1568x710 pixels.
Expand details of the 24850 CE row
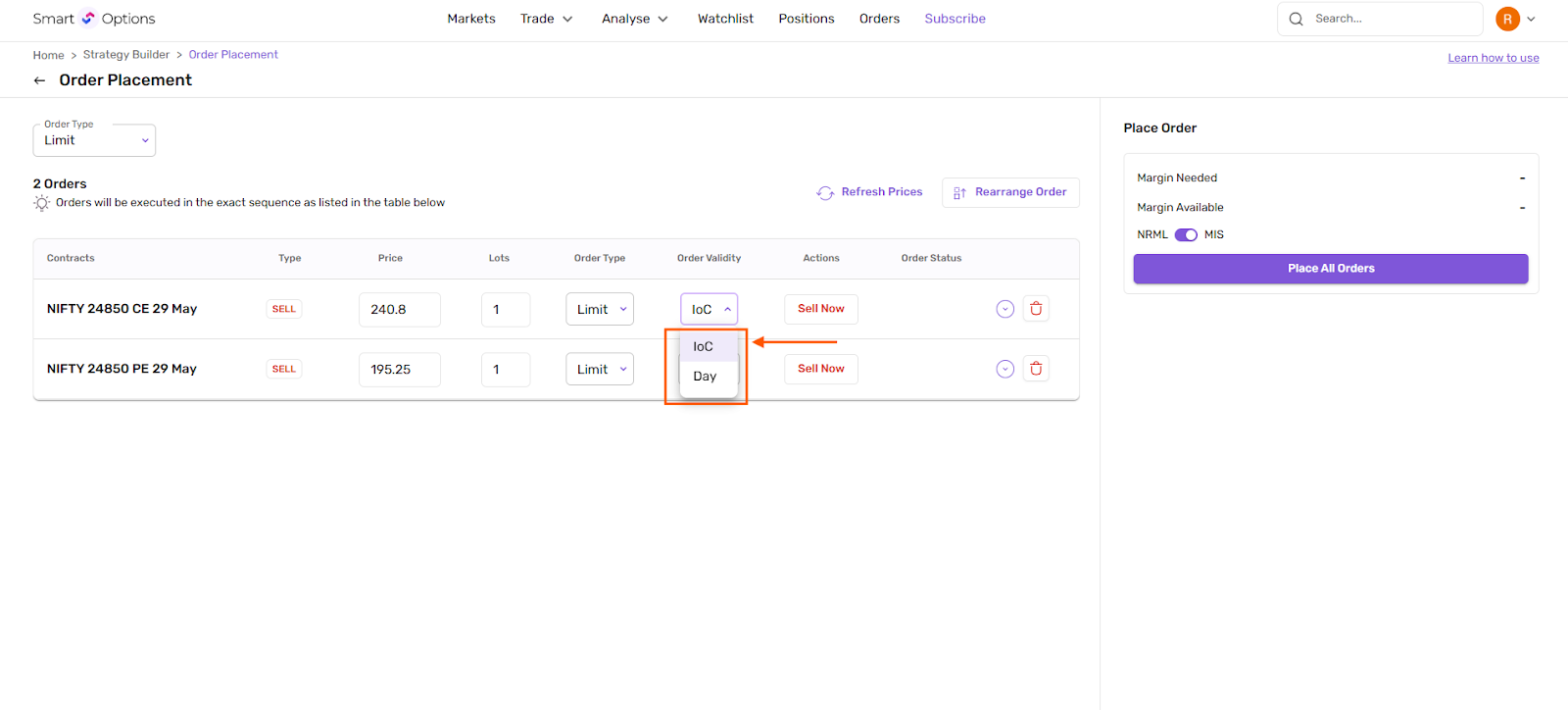(x=1004, y=309)
